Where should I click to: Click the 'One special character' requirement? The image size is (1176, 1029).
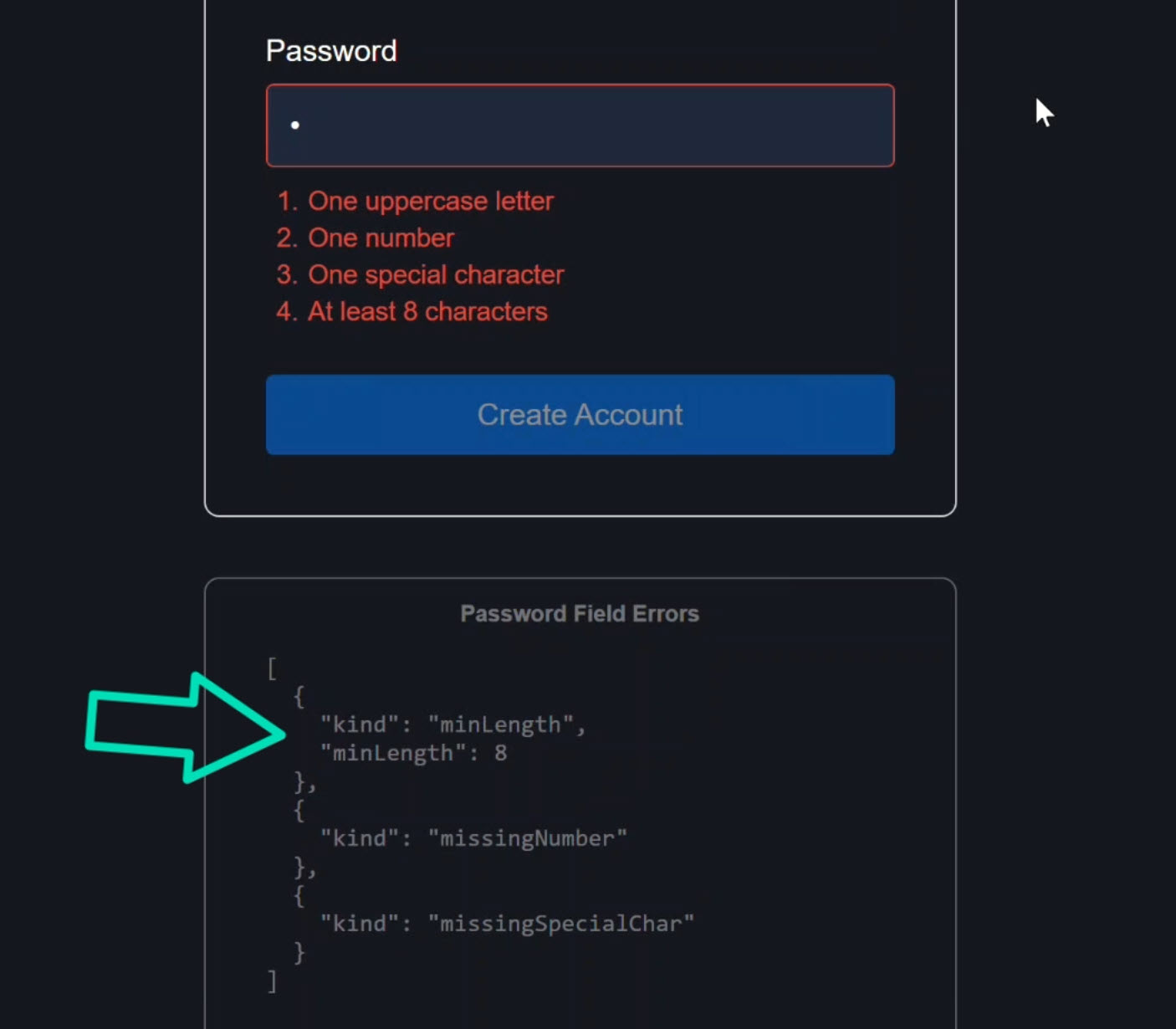(436, 274)
